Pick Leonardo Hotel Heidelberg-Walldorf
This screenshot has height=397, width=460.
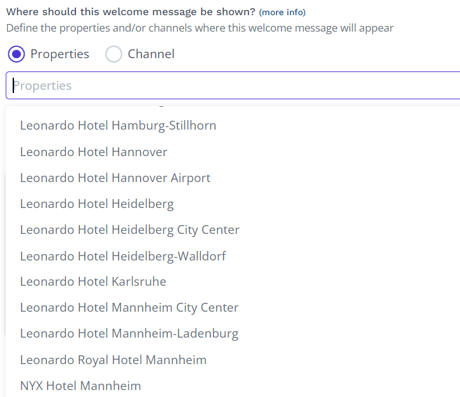pos(233,256)
